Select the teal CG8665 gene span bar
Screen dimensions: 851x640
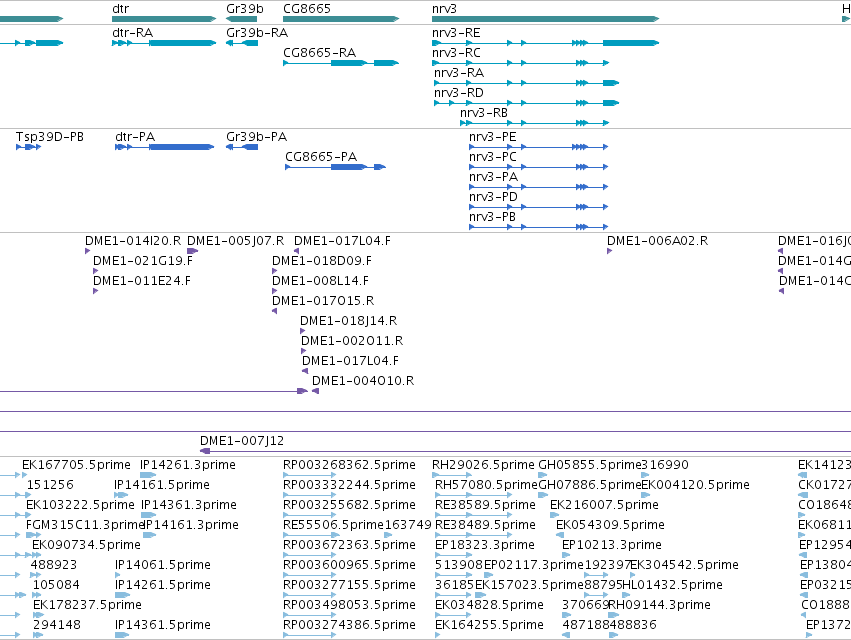341,19
